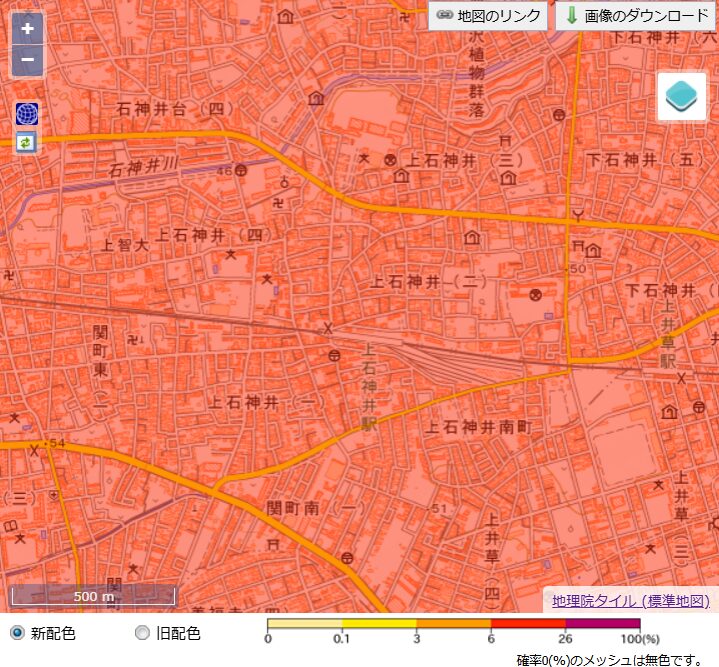Select the 新配色 radio button
Viewport: 719px width, 667px height.
coord(17,633)
